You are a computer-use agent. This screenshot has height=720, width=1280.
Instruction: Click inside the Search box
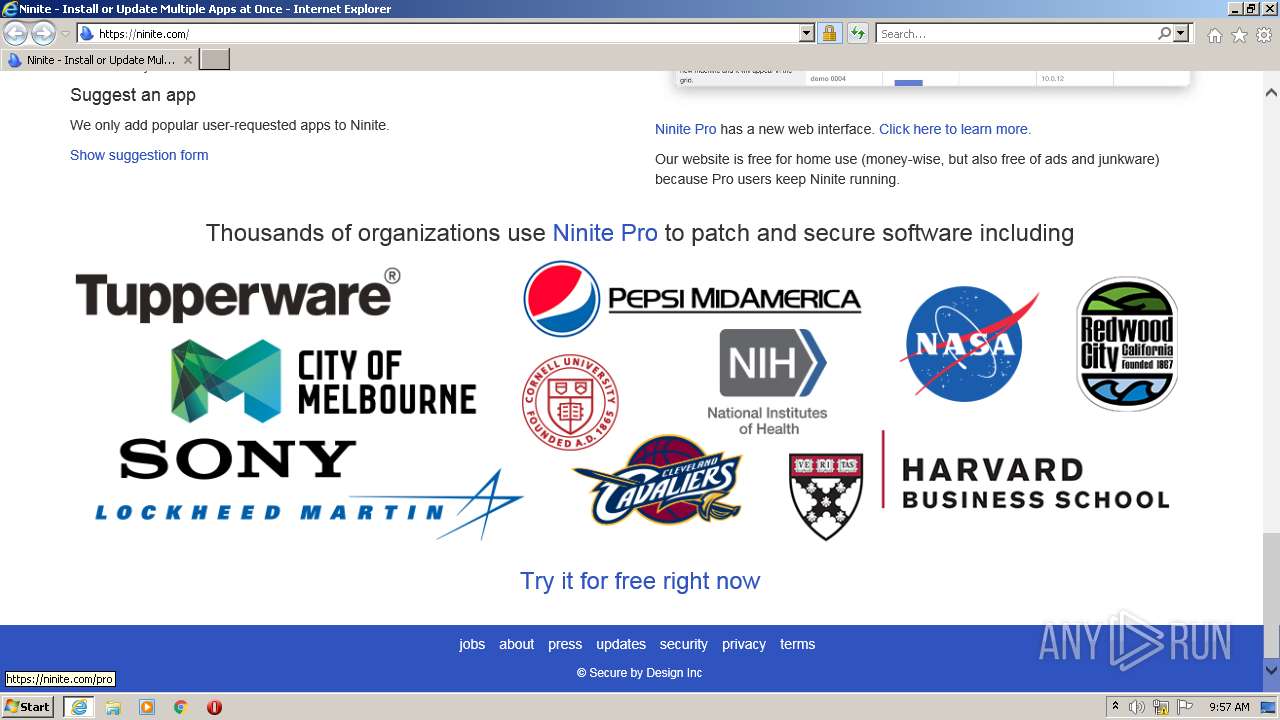(x=1015, y=34)
